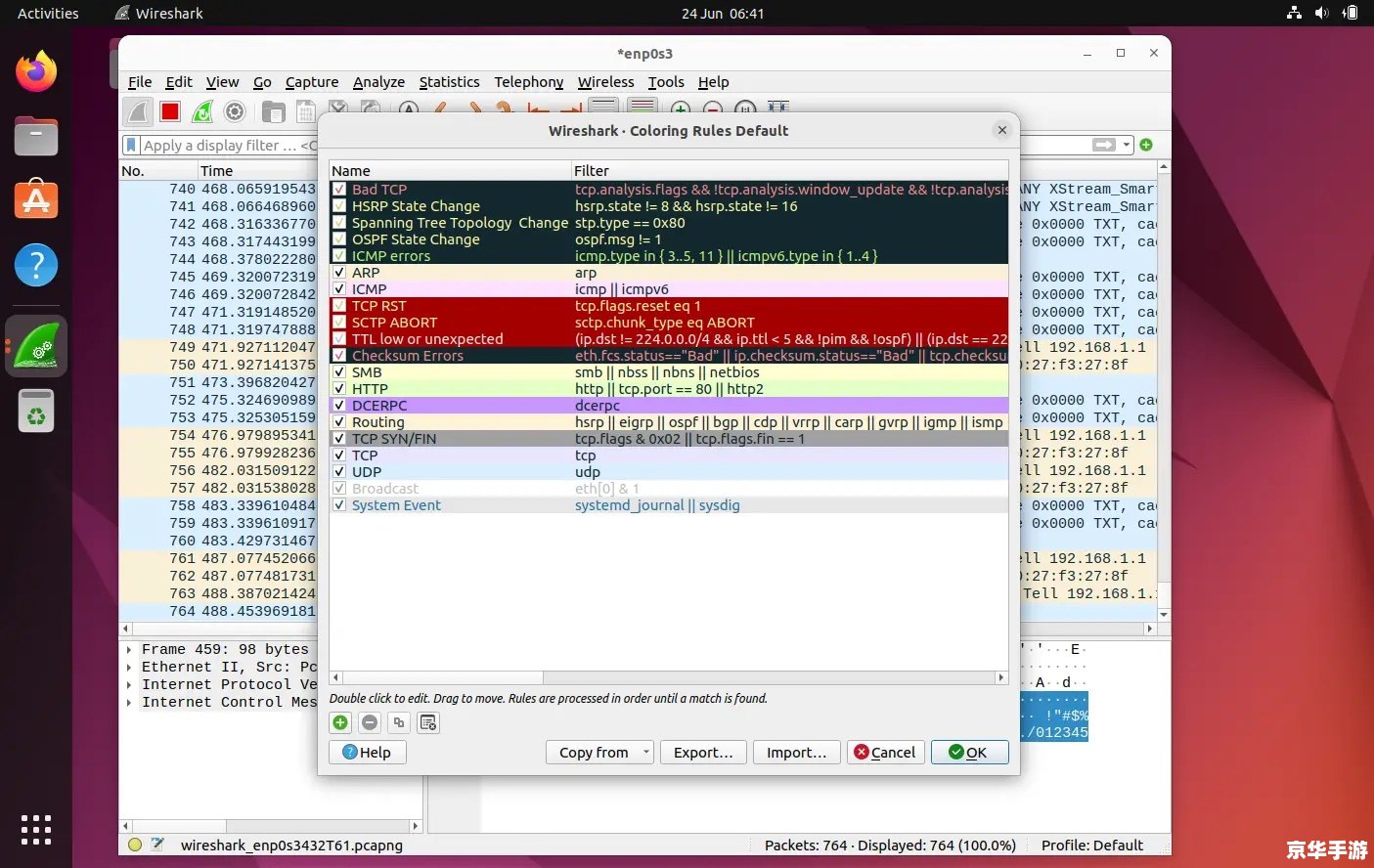The image size is (1374, 868).
Task: Disable the HTTP rule checkbox
Action: [x=339, y=389]
